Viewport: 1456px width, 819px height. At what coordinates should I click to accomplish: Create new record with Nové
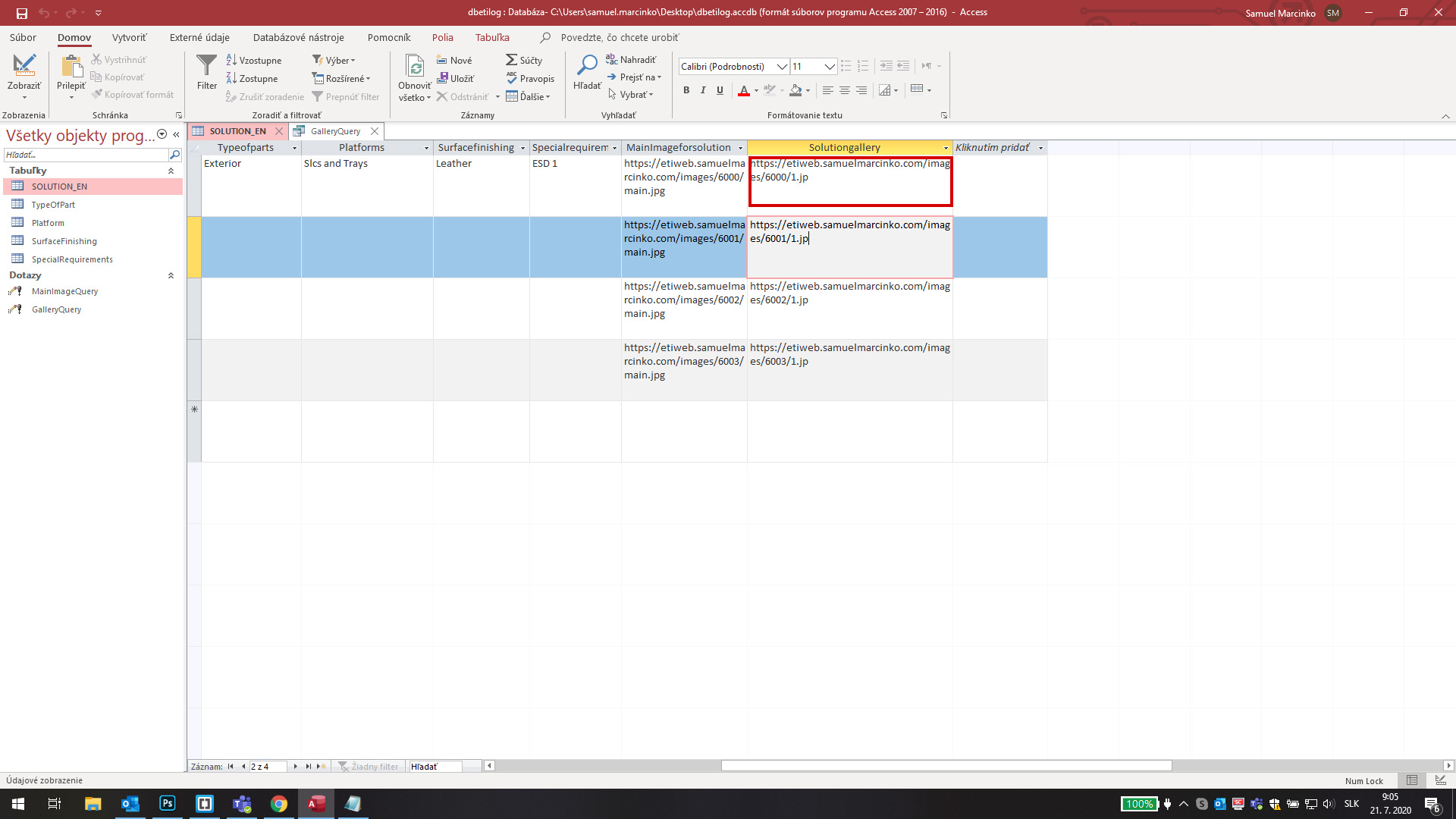click(454, 60)
